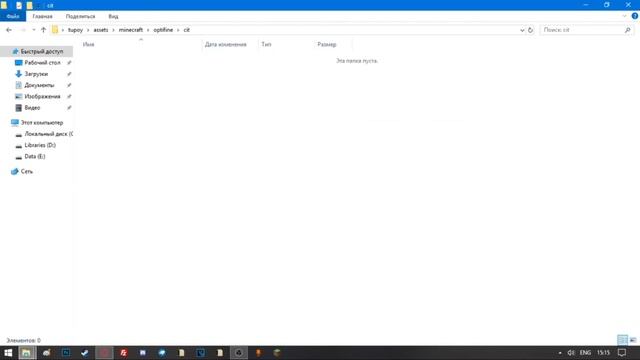
Task: Open the Windows Start menu
Action: (x=8, y=353)
